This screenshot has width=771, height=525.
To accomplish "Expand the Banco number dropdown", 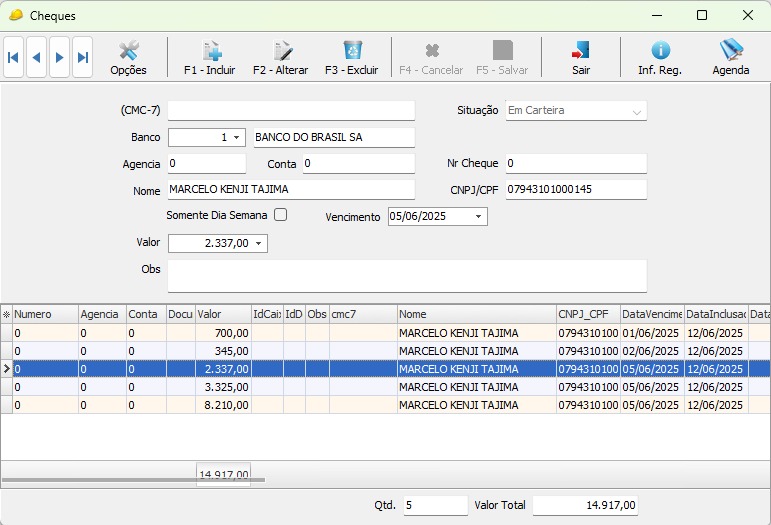I will (x=237, y=137).
